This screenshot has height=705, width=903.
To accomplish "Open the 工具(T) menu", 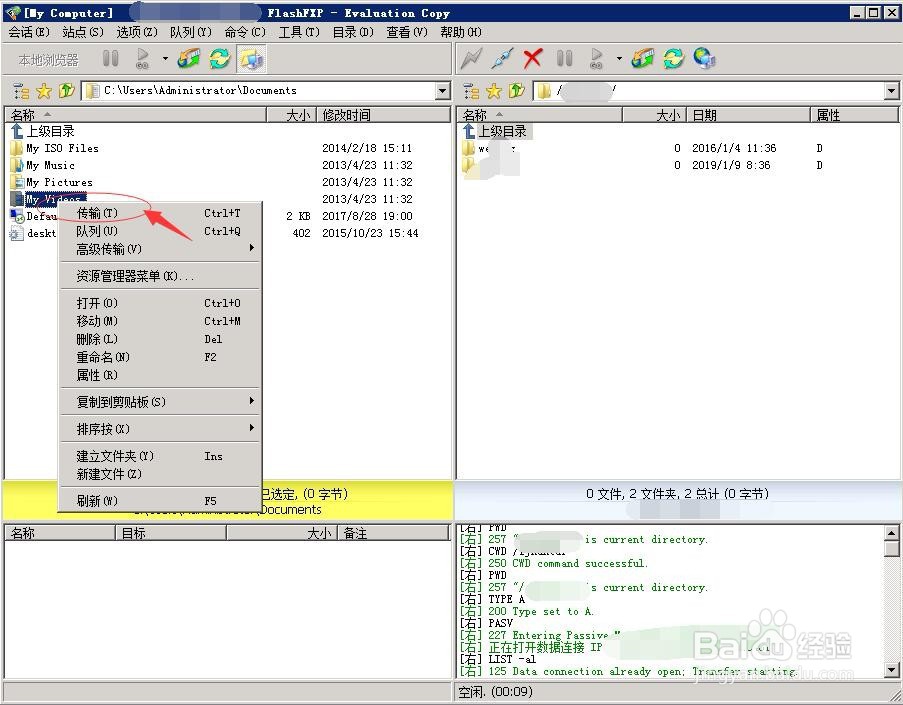I will 299,32.
